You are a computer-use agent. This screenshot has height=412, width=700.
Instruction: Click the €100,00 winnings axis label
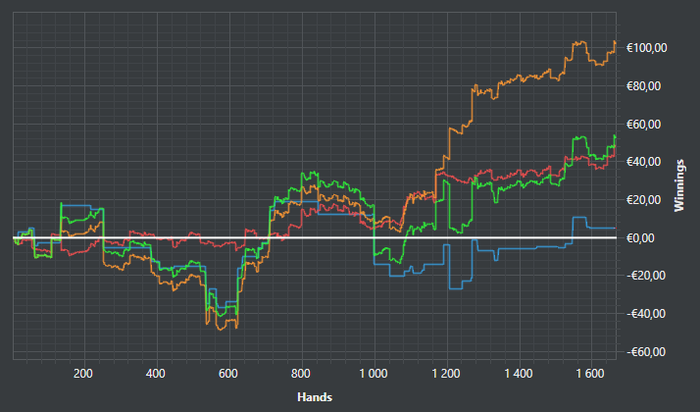(647, 48)
